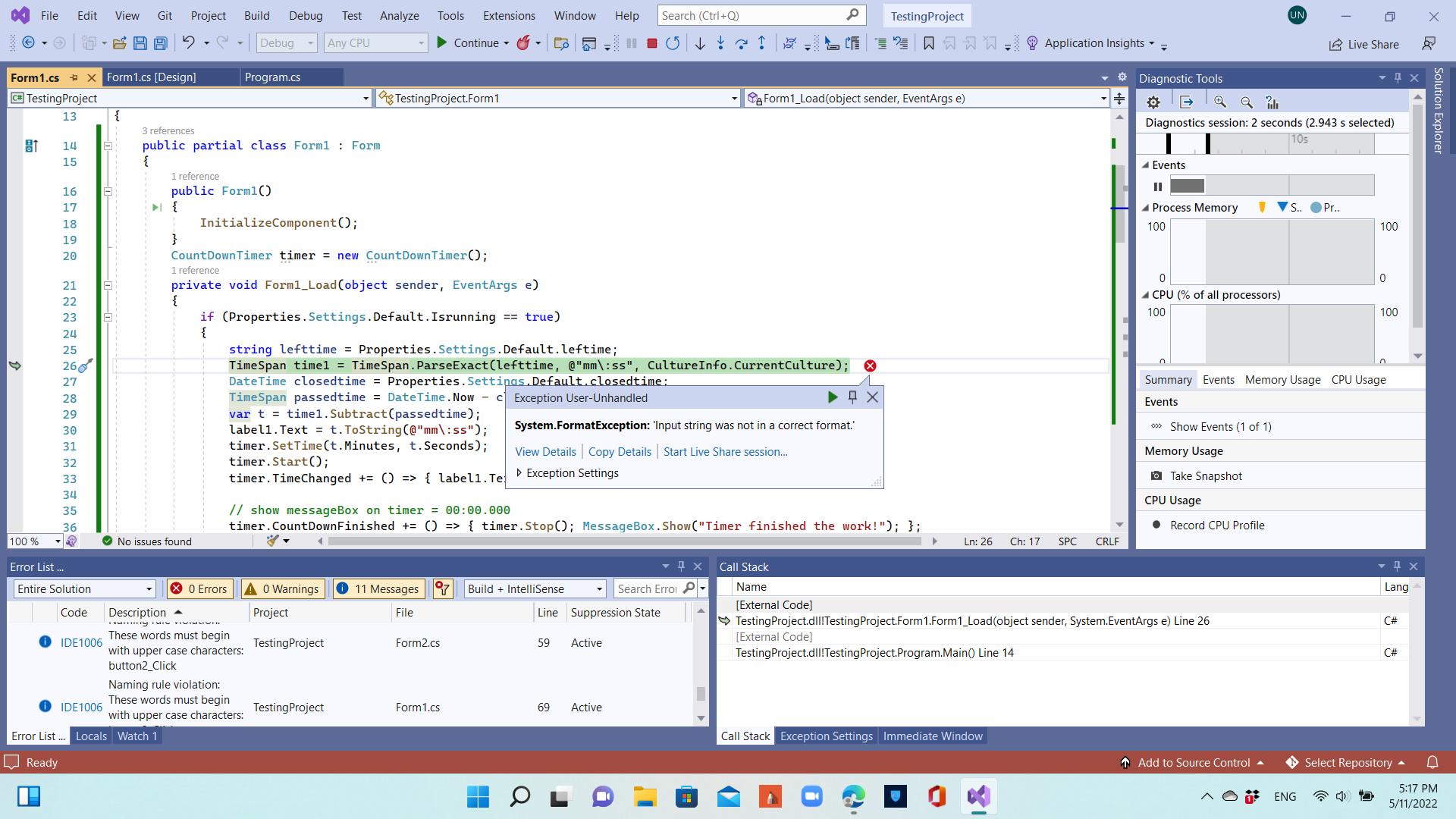Open the Diagnostic Tools settings gear
Image resolution: width=1456 pixels, height=819 pixels.
tap(1153, 102)
